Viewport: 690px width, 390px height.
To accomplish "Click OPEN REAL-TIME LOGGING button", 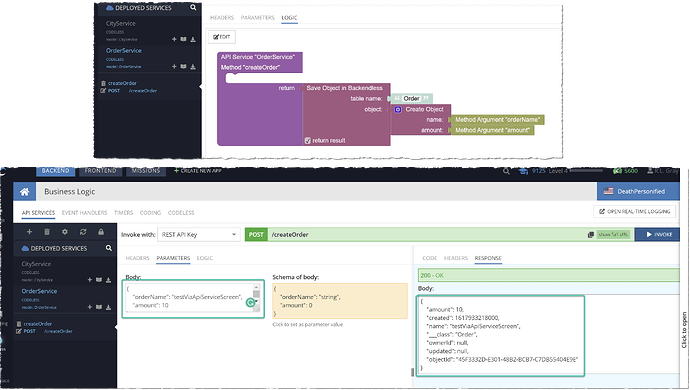I will tap(635, 211).
